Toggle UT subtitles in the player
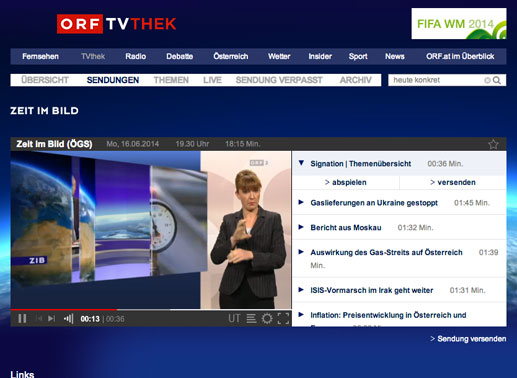Viewport: 517px width, 378px height. pos(234,319)
